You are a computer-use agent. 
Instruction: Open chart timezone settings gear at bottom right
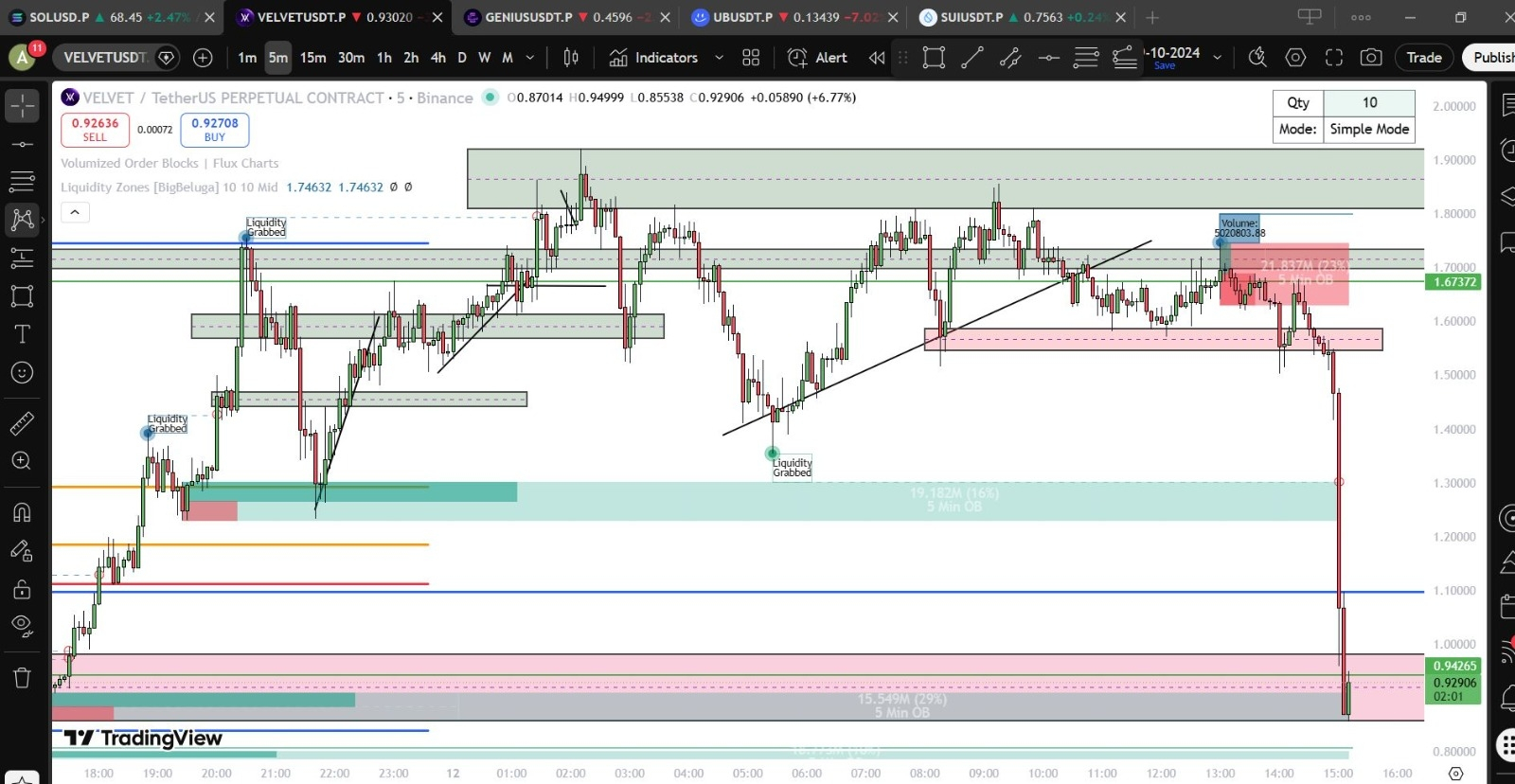point(1456,774)
